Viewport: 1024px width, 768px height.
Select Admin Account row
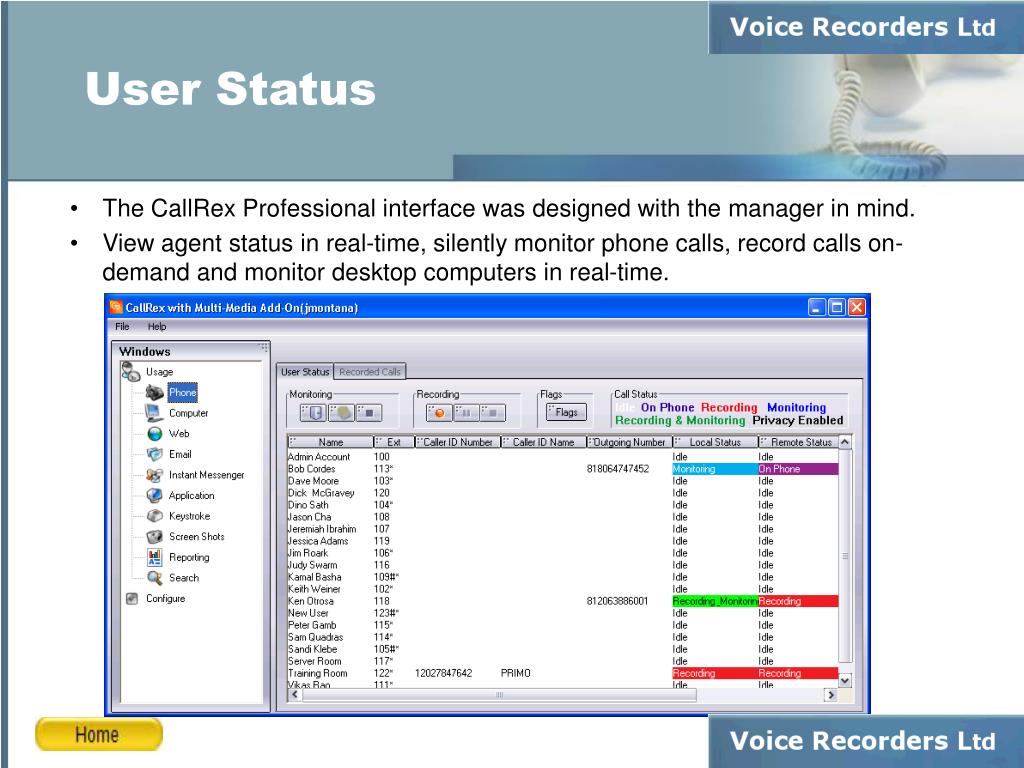pos(563,456)
